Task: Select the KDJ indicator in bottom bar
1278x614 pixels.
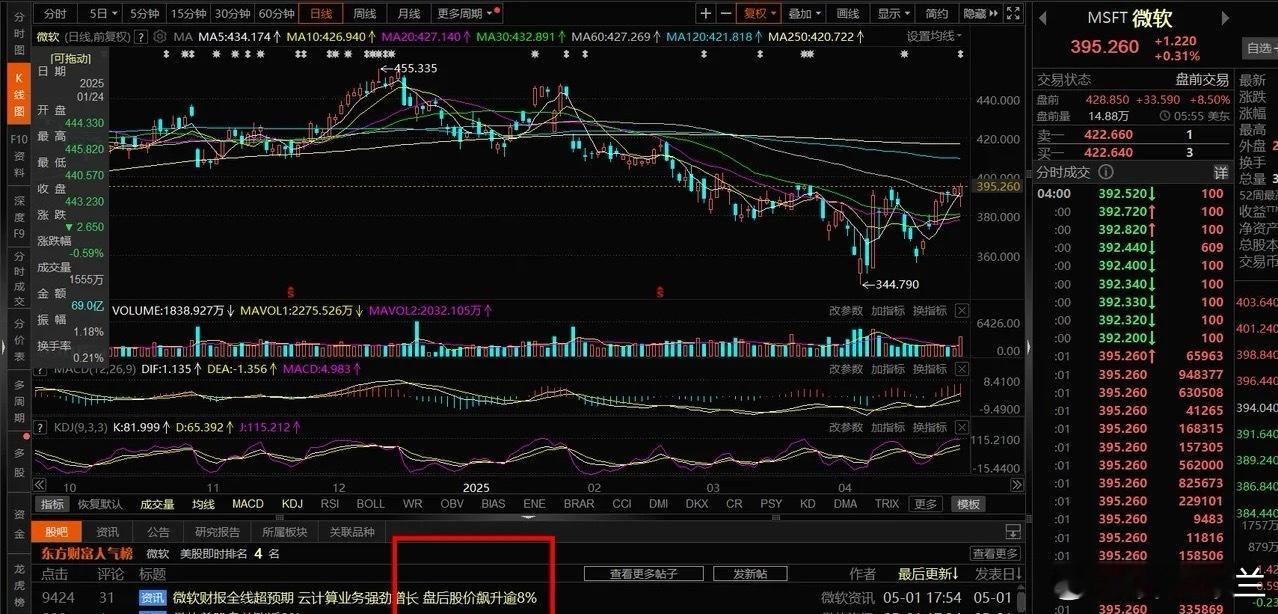Action: click(x=292, y=504)
